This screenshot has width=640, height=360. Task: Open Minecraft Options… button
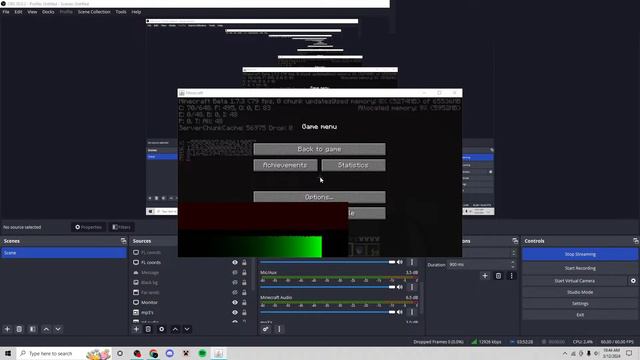(319, 197)
